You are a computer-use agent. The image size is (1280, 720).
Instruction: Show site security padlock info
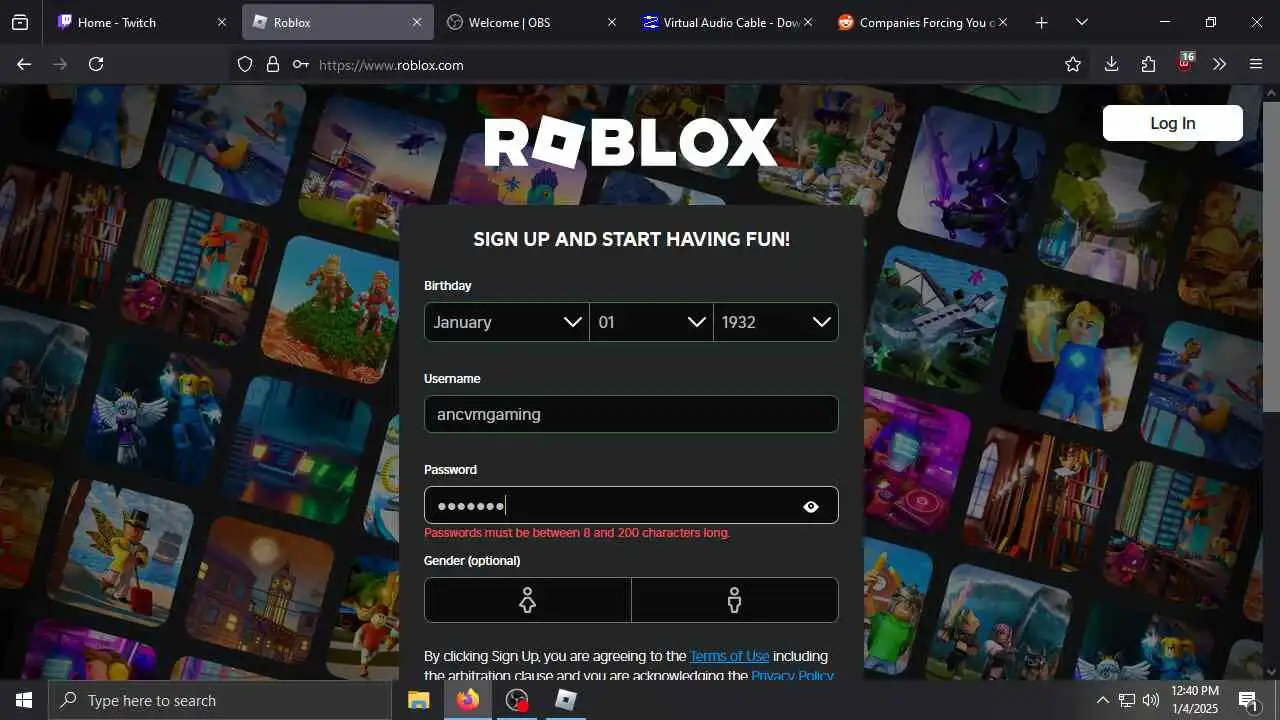pyautogui.click(x=273, y=65)
